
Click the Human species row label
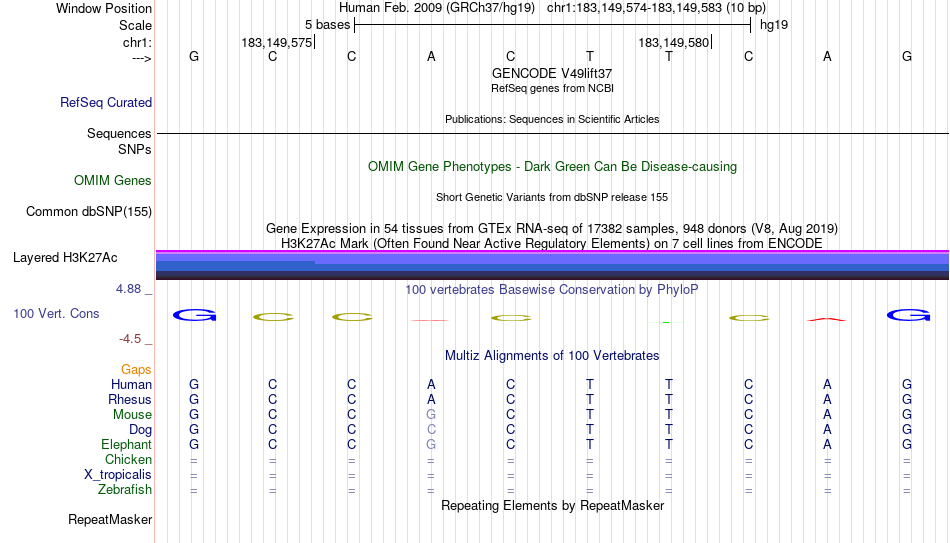pyautogui.click(x=131, y=384)
